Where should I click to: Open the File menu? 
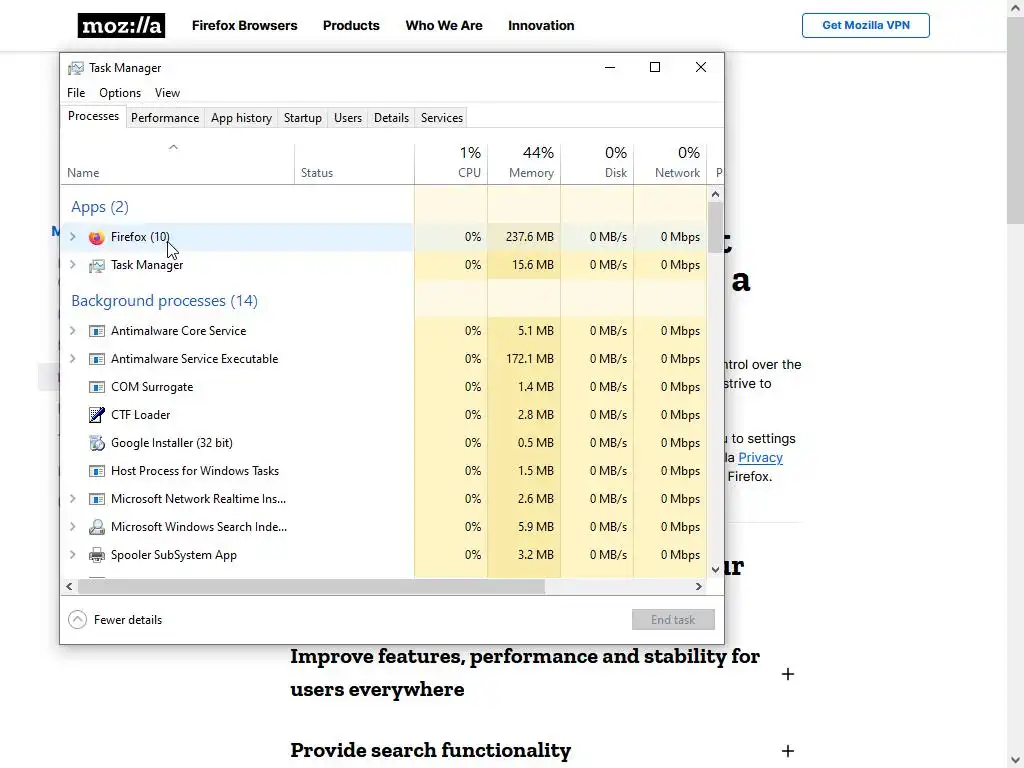[x=76, y=93]
